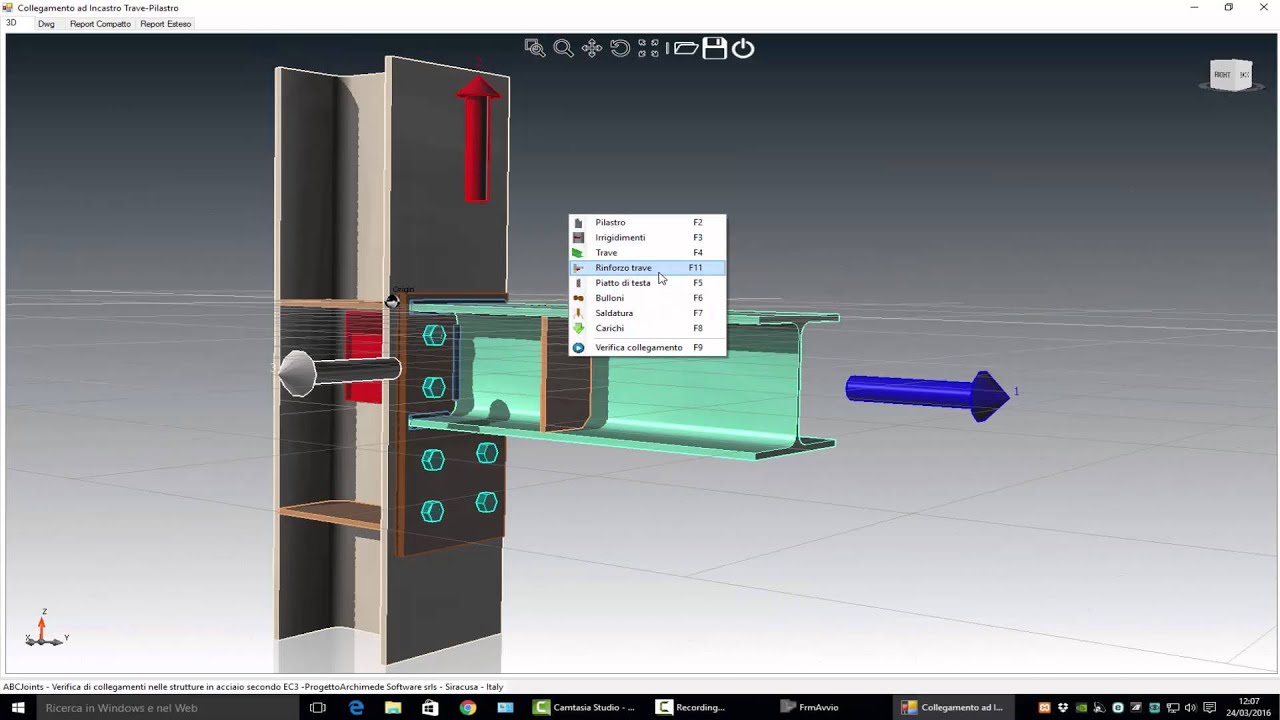Click the blue horizontal load arrow

pyautogui.click(x=927, y=393)
